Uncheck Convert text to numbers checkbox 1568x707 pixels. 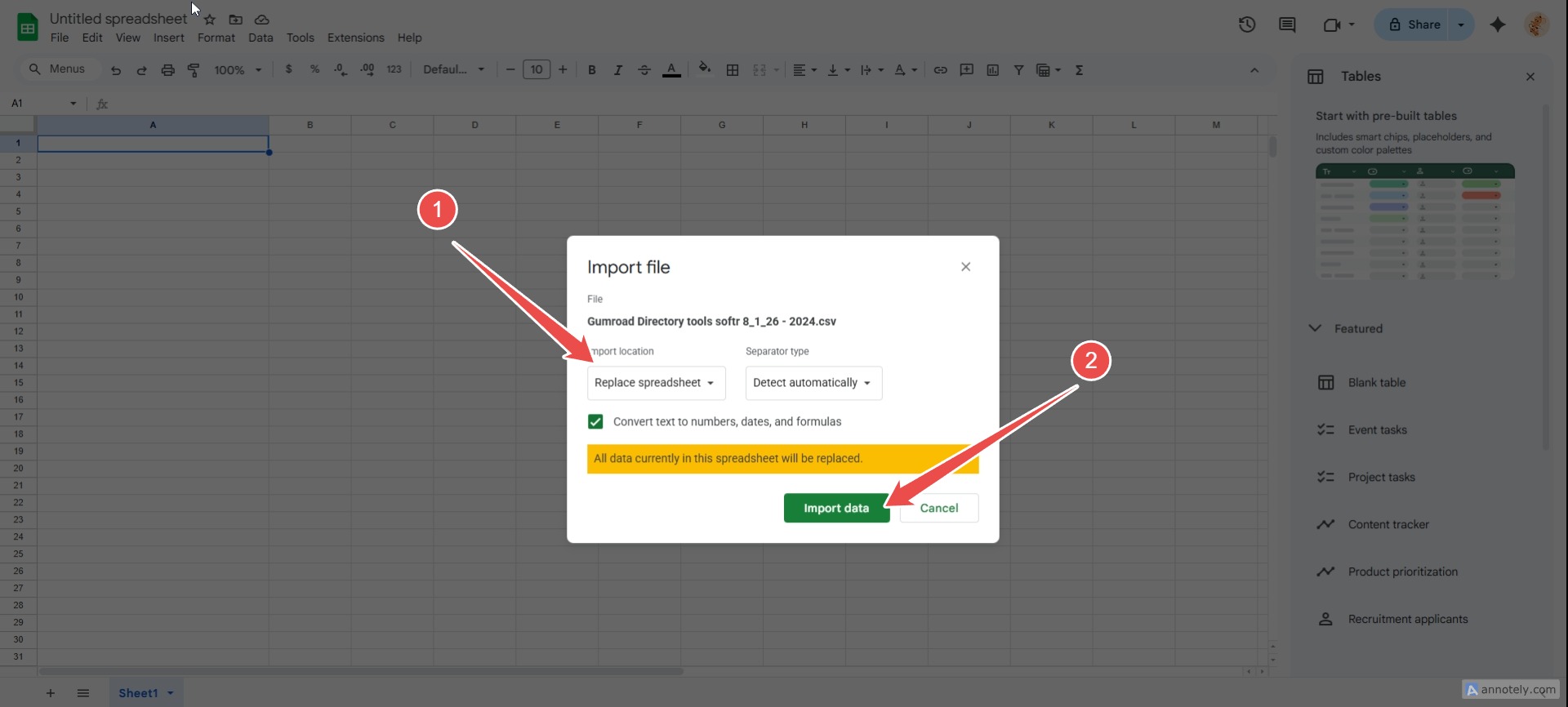(595, 421)
